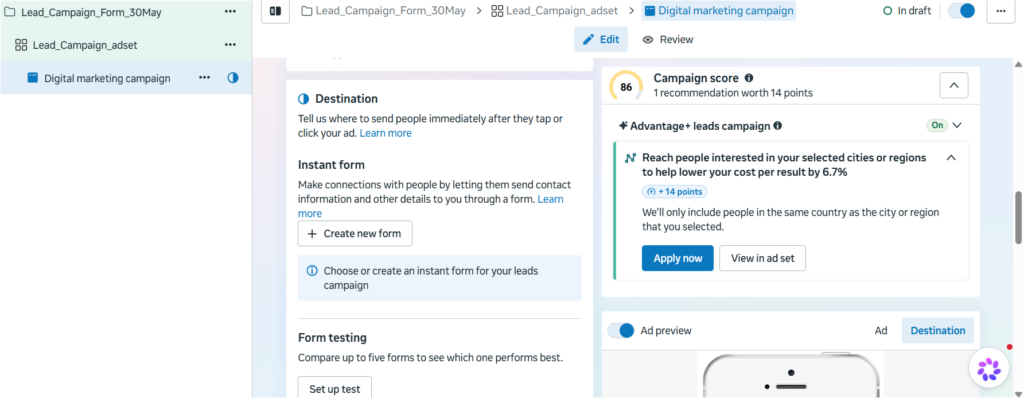This screenshot has height=398, width=1024.
Task: Switch to the Review tab
Action: 667,39
